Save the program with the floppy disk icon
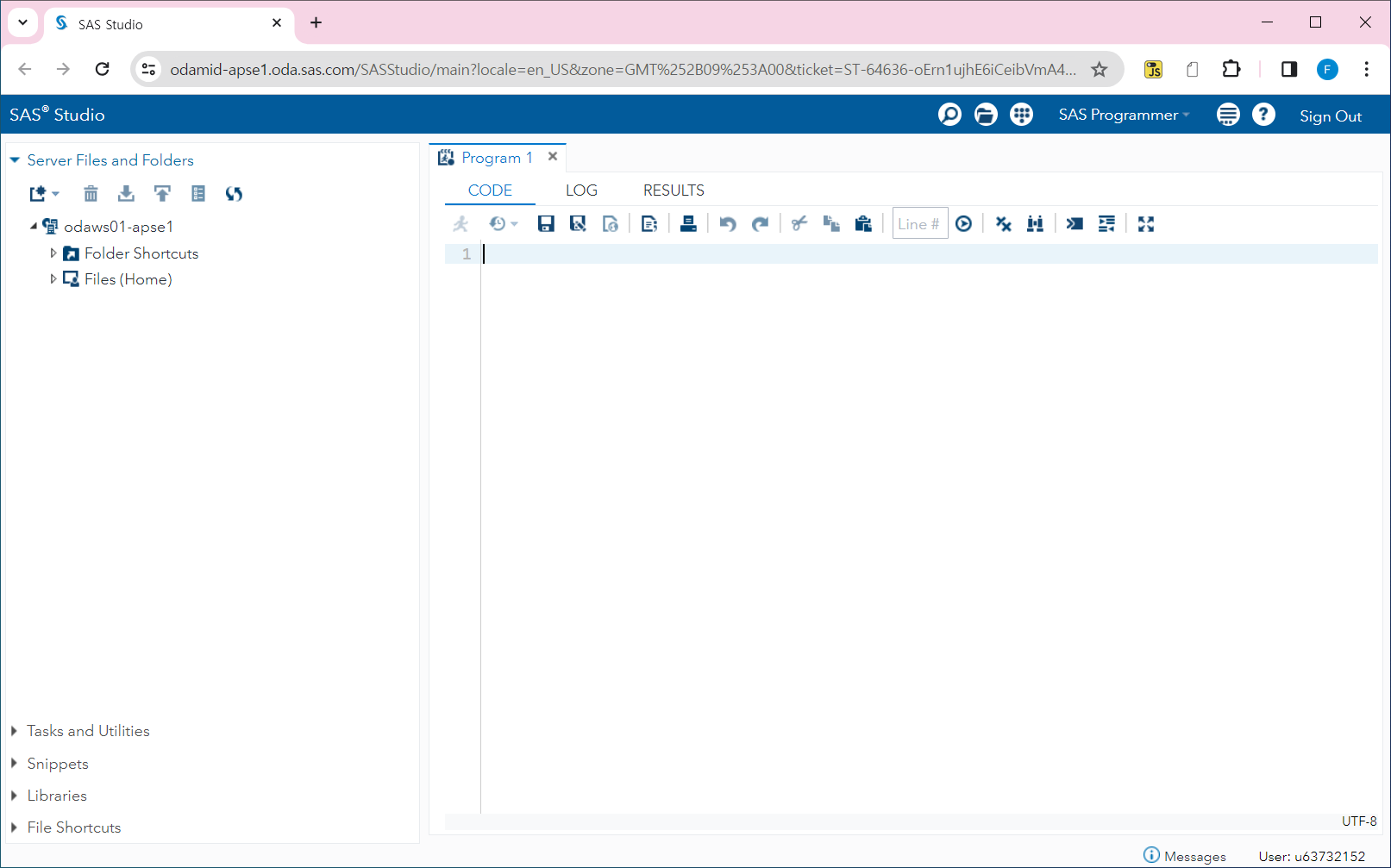 tap(546, 224)
